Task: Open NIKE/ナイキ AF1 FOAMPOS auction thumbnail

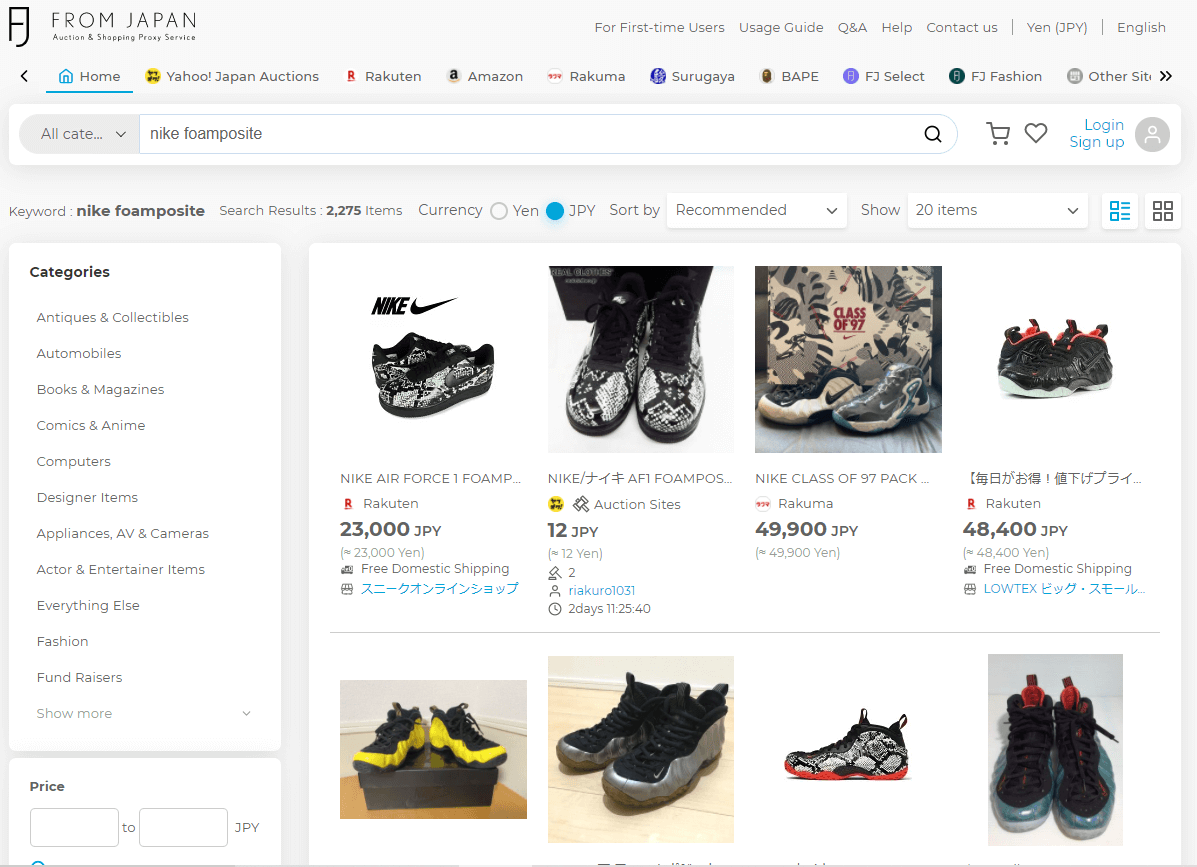Action: click(640, 359)
